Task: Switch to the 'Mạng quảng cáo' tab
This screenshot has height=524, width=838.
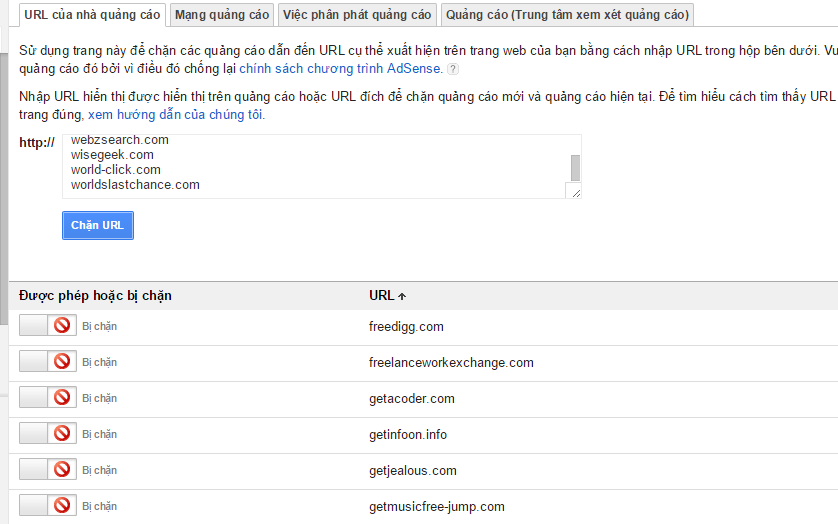Action: click(x=222, y=15)
